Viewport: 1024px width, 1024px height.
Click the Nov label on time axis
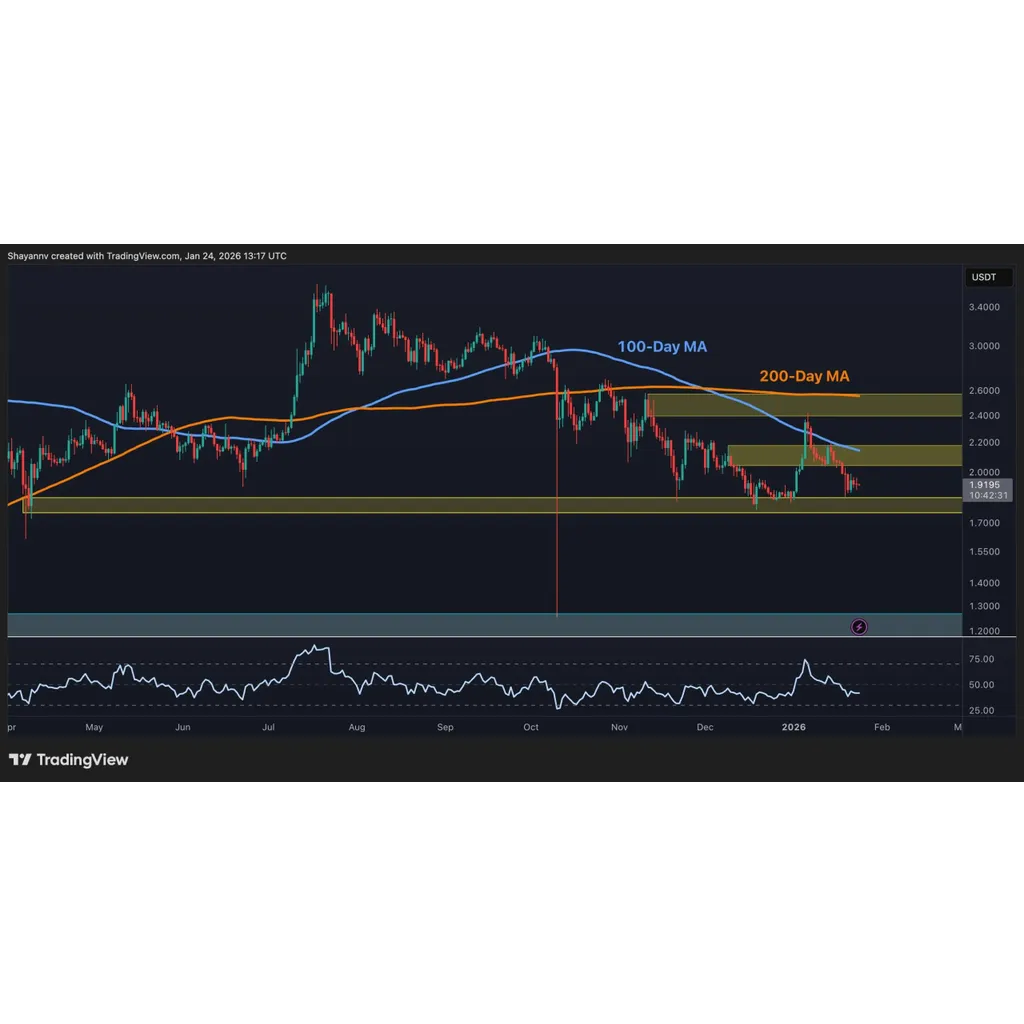point(619,727)
